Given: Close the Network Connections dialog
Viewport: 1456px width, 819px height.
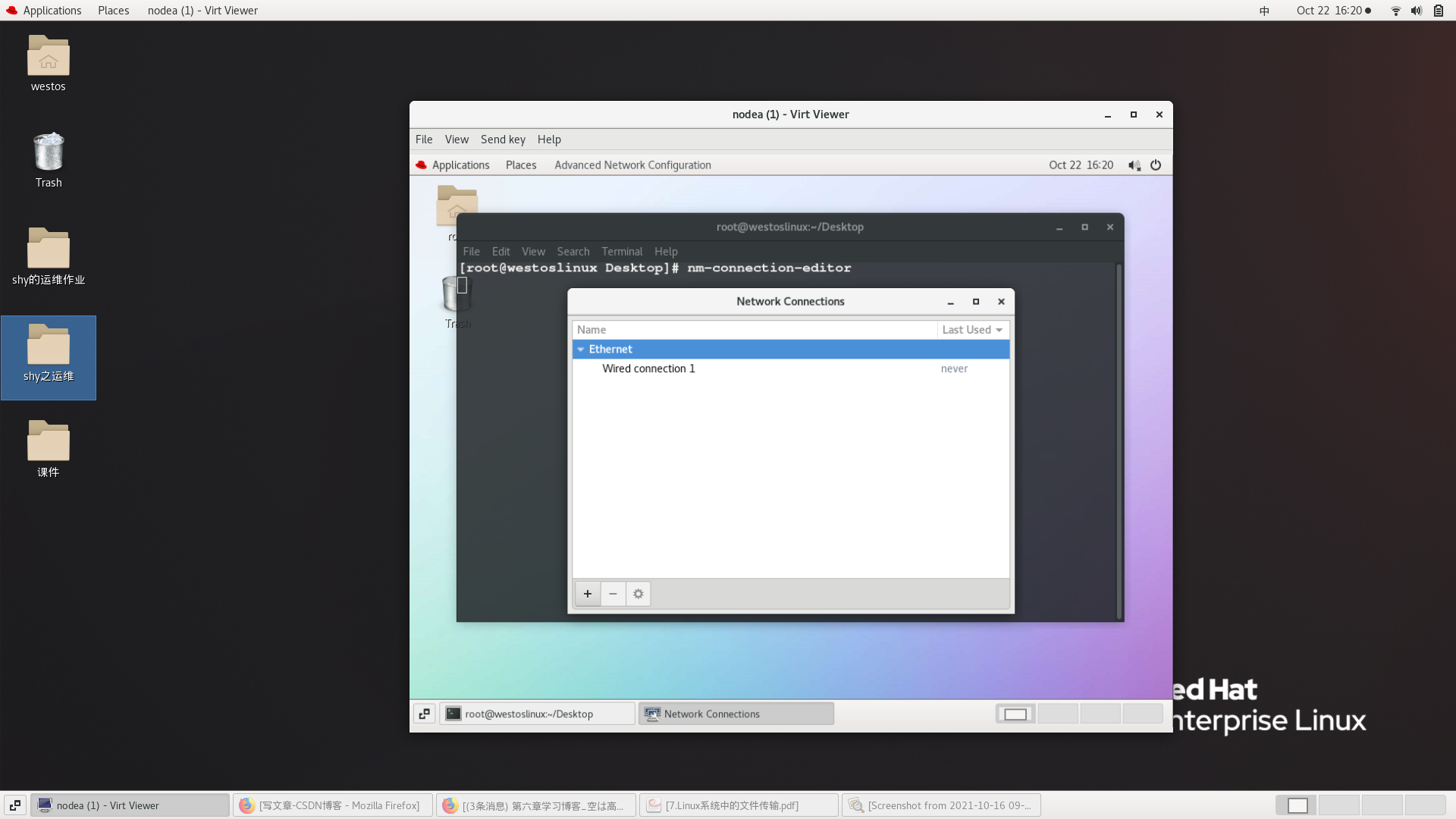Looking at the screenshot, I should point(1001,302).
